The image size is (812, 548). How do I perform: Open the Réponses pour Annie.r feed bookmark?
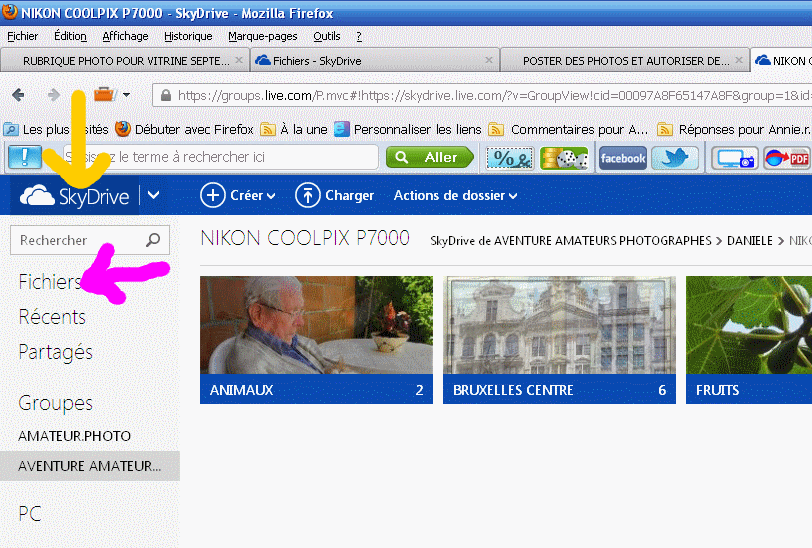point(734,129)
